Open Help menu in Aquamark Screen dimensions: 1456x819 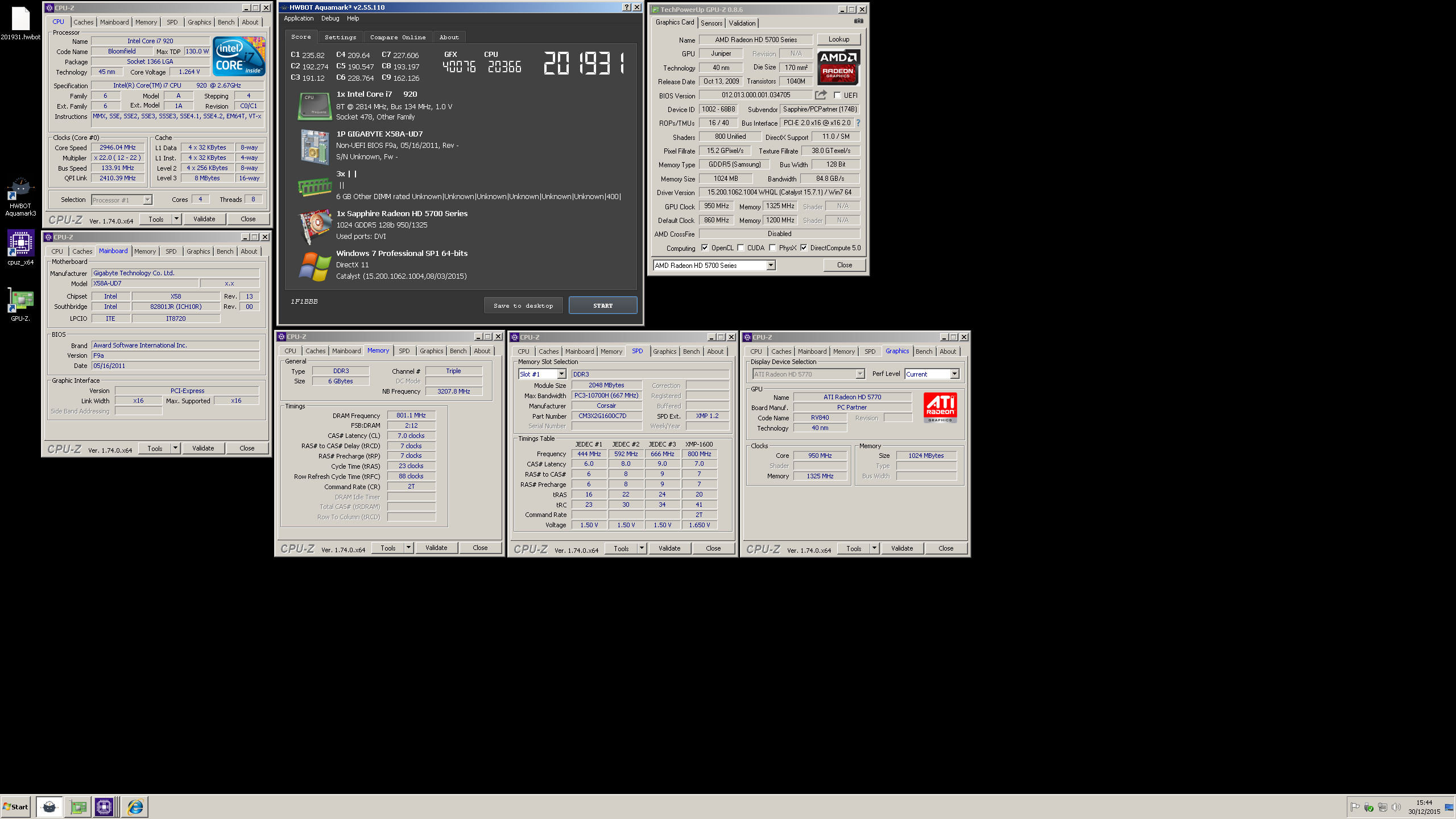click(x=353, y=18)
